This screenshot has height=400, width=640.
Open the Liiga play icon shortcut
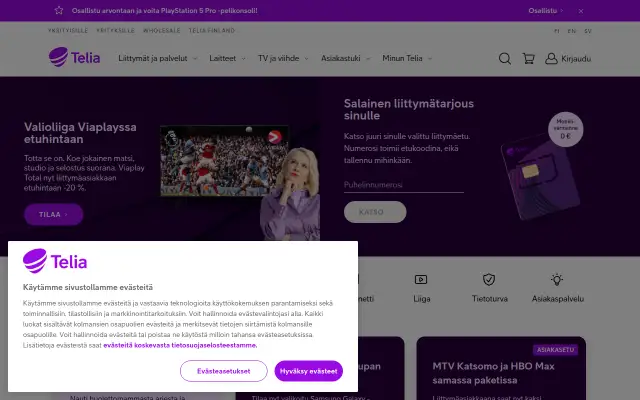(x=421, y=280)
